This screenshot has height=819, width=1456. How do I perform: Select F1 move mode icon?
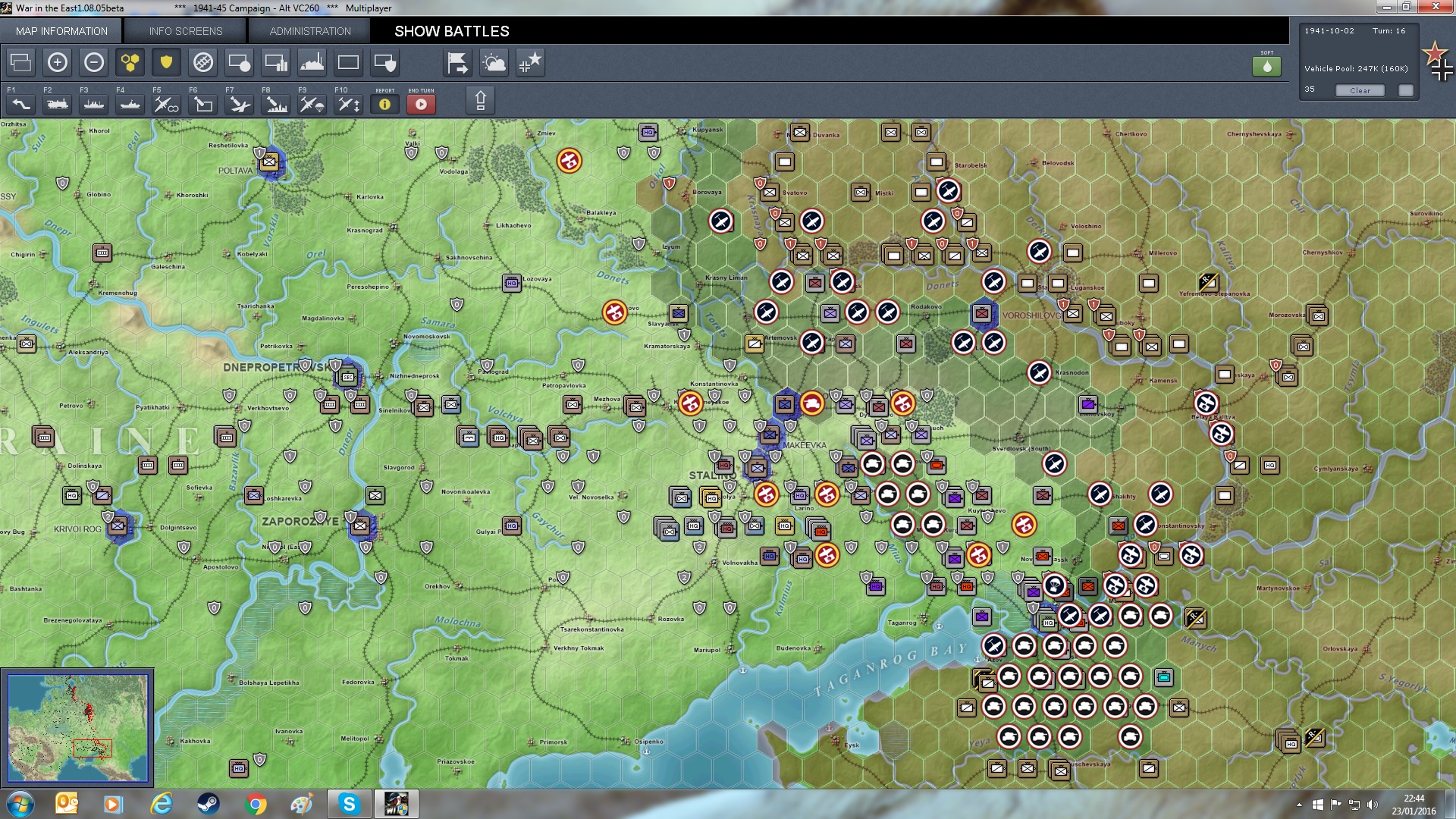(21, 104)
